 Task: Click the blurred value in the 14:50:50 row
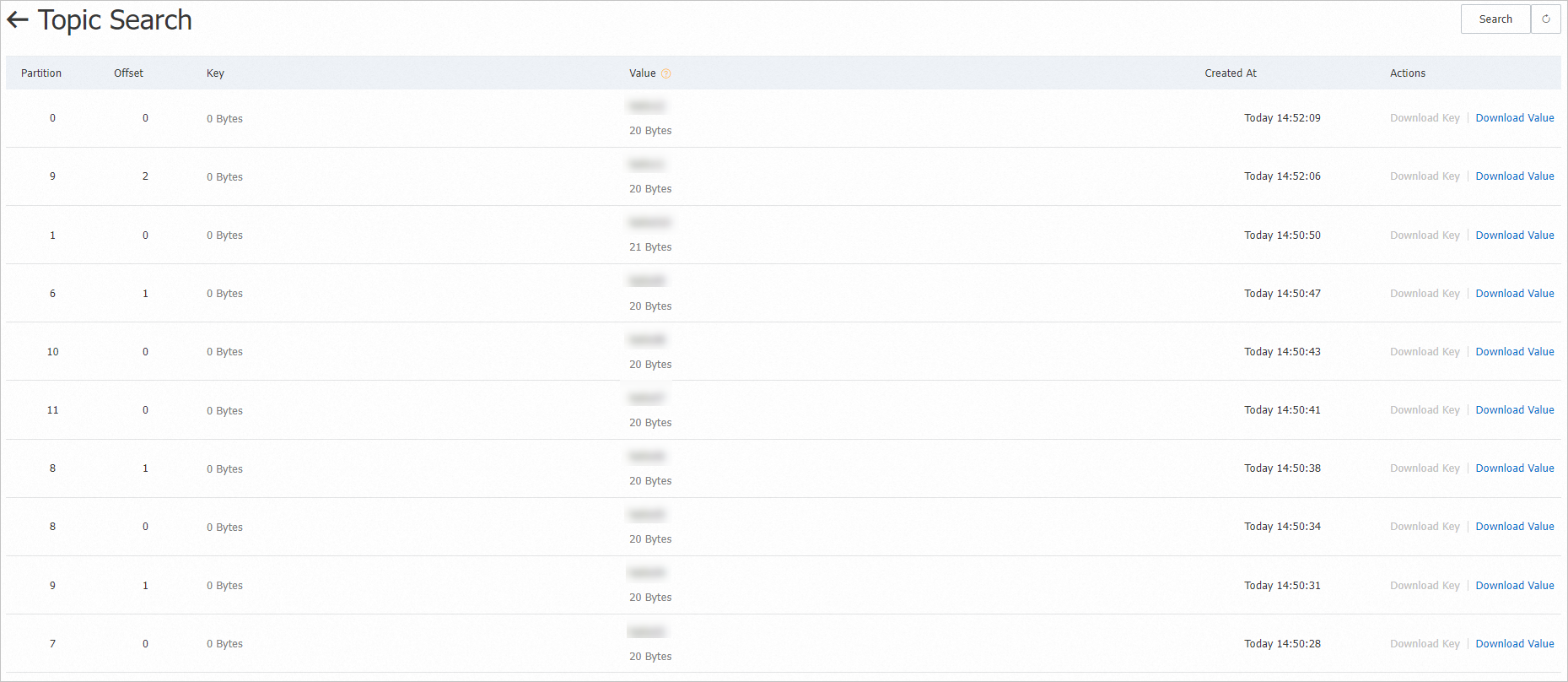pos(649,223)
